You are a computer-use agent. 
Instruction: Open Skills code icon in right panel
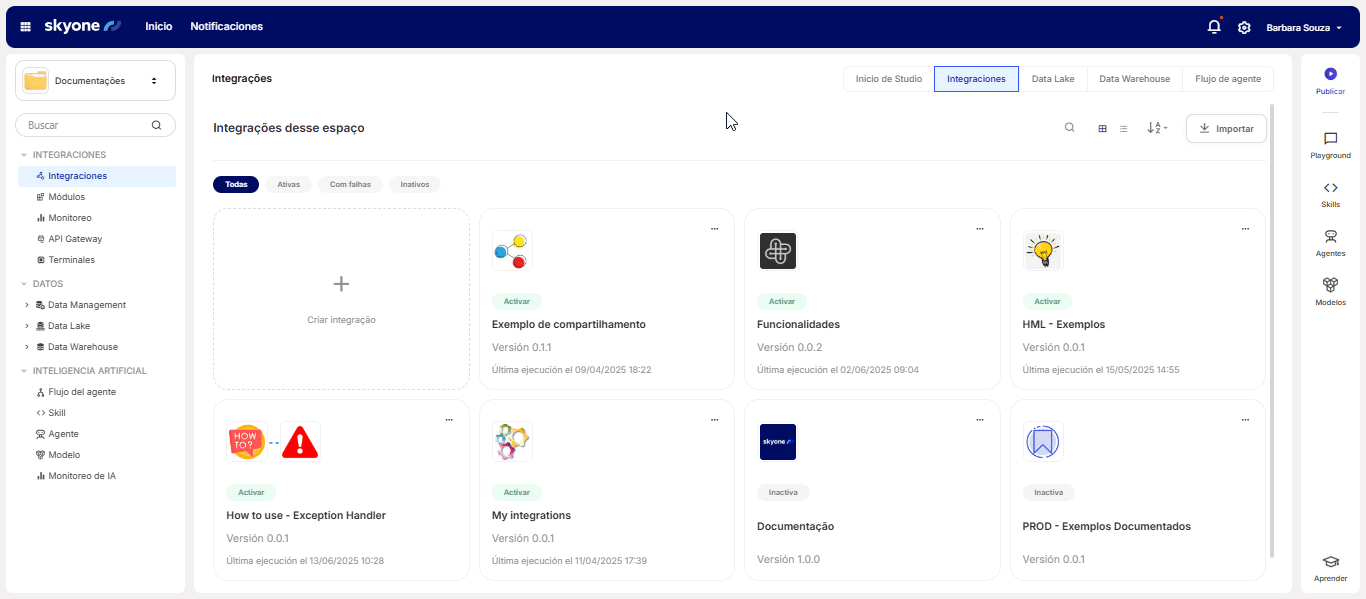pos(1330,188)
